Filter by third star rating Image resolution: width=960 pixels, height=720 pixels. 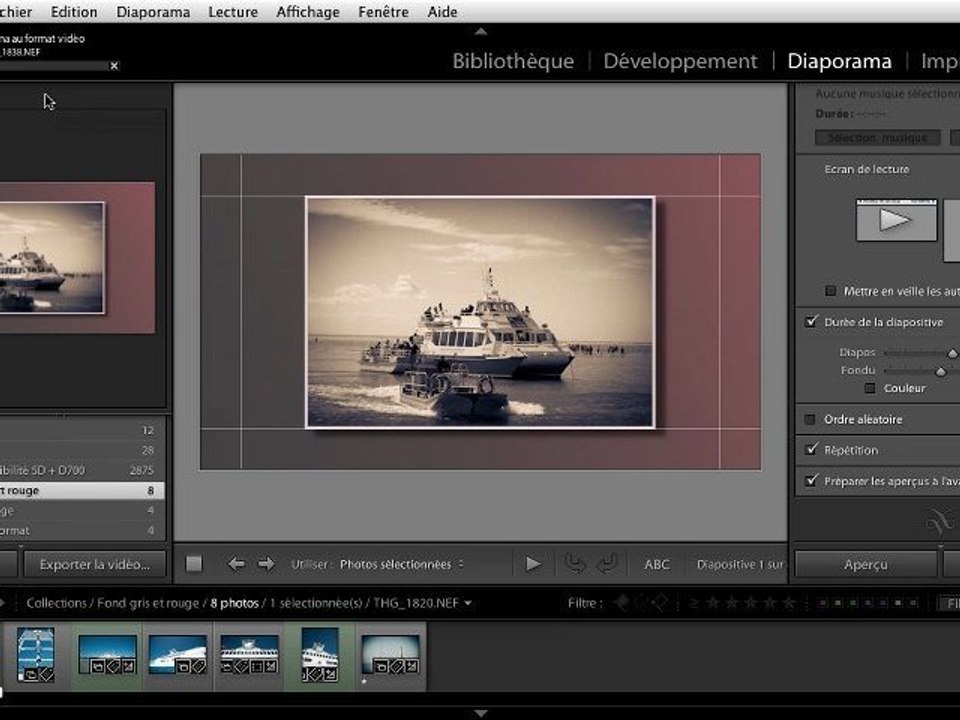(x=751, y=603)
